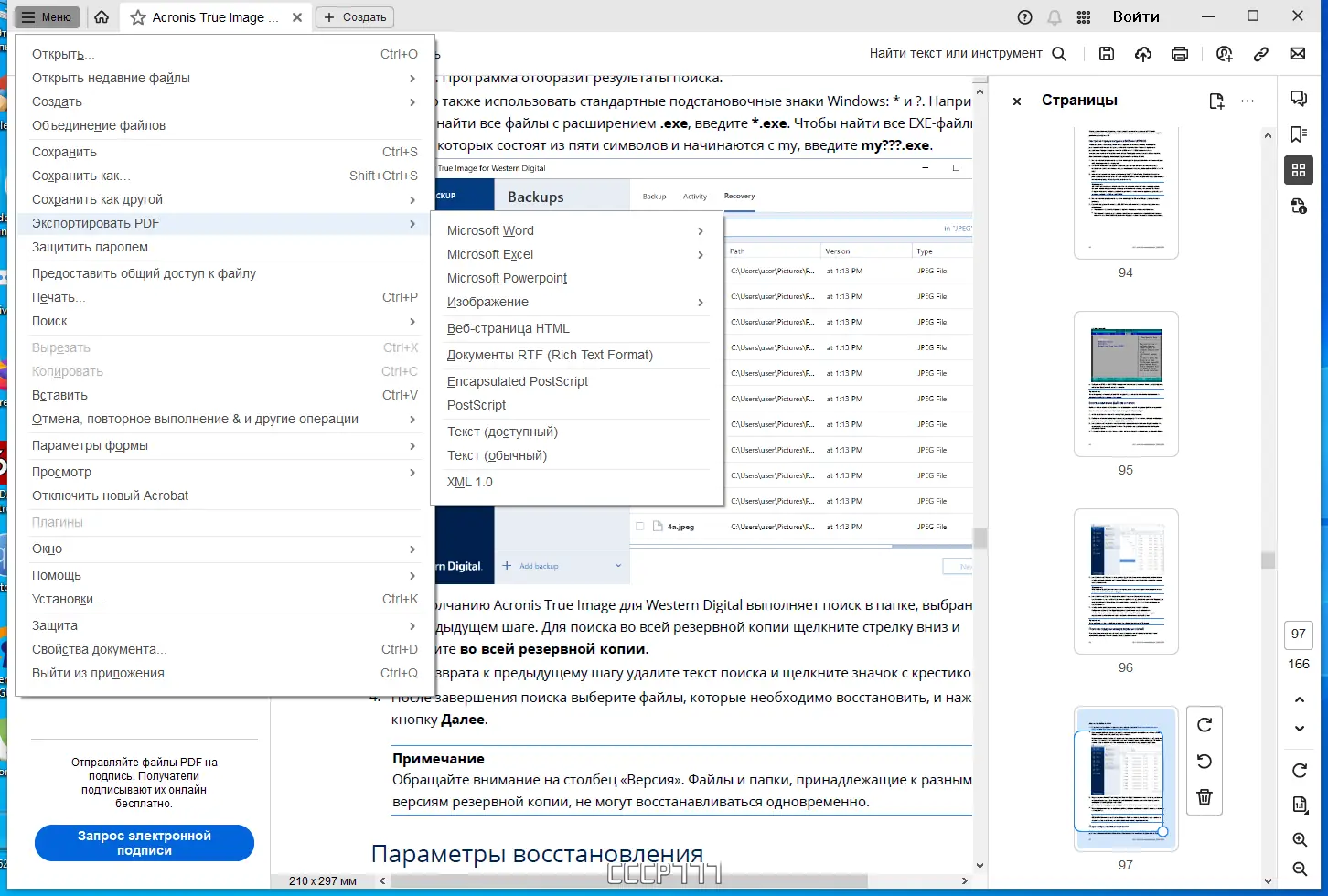The image size is (1328, 896).
Task: Toggle the attachments info panel
Action: pyautogui.click(x=1299, y=206)
